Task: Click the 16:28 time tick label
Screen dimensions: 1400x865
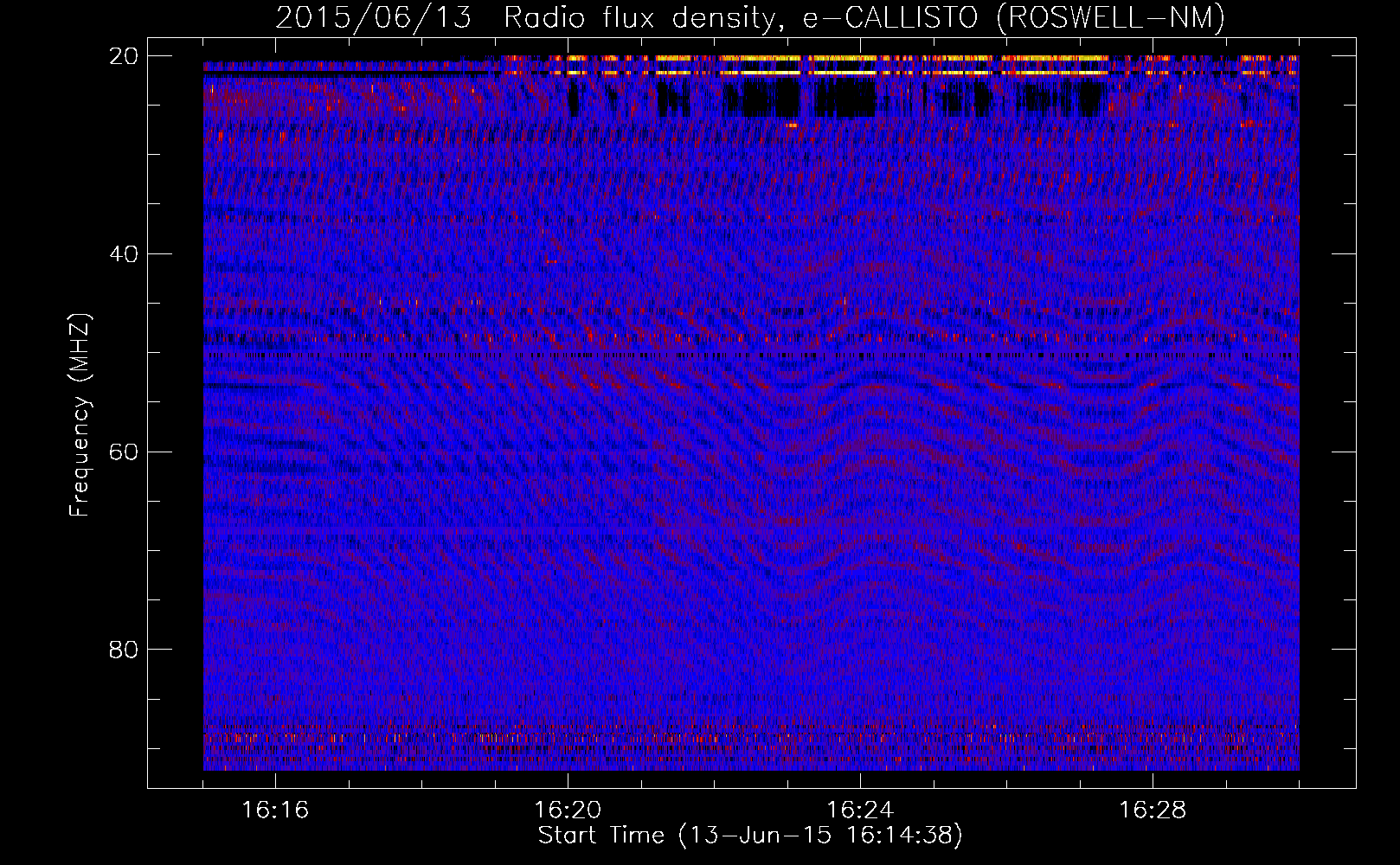Action: 1153,810
